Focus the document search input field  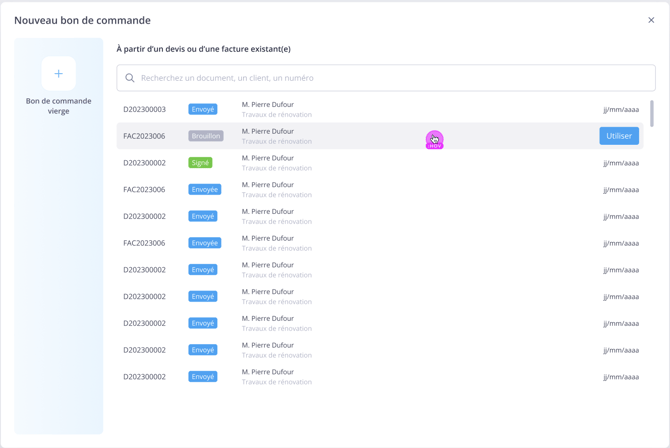(390, 78)
